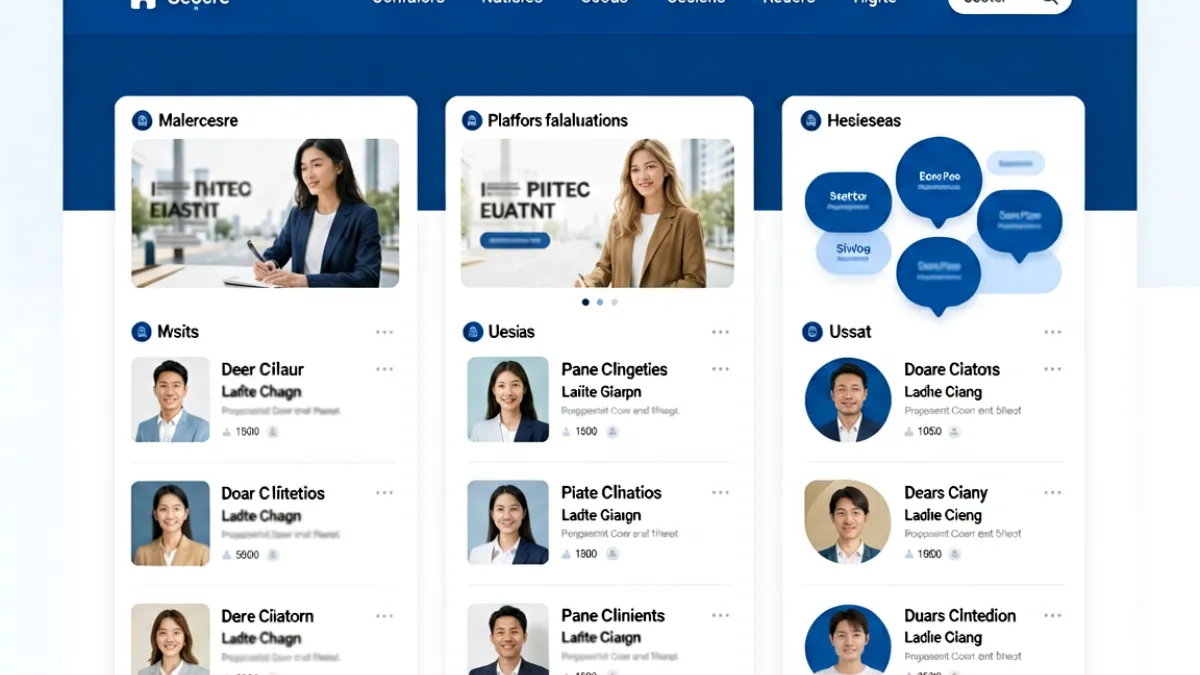Open more options for Dears Ciany
Image resolution: width=1200 pixels, height=675 pixels.
click(1052, 493)
